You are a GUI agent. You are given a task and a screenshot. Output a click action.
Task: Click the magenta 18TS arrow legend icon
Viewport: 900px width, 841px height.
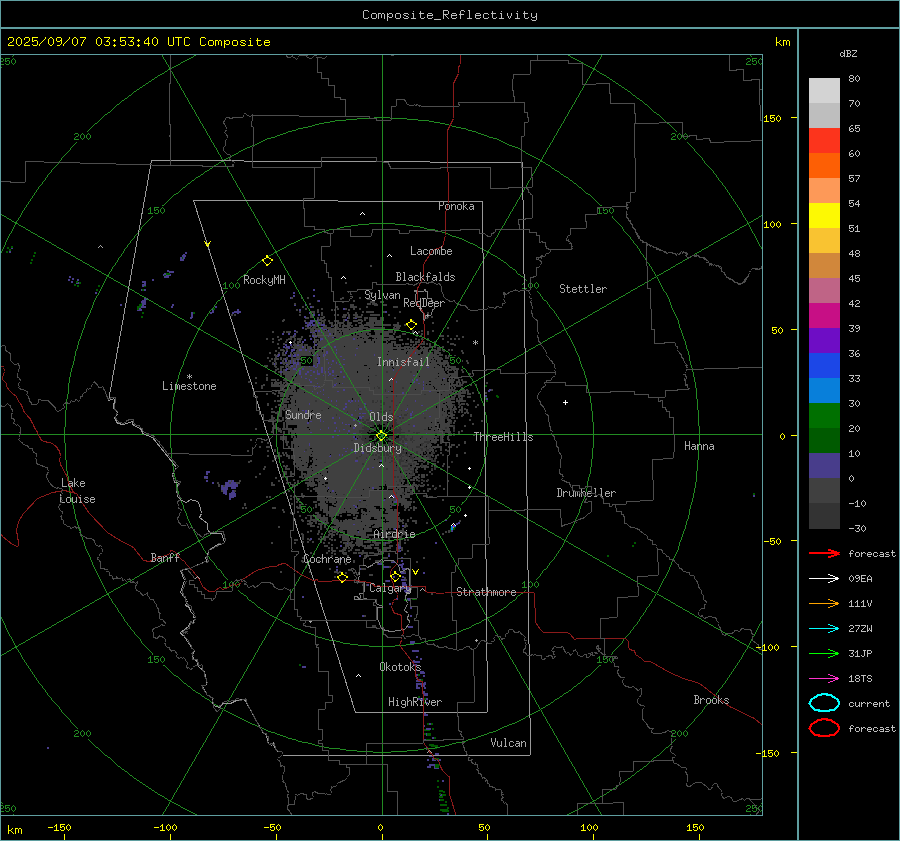click(824, 679)
